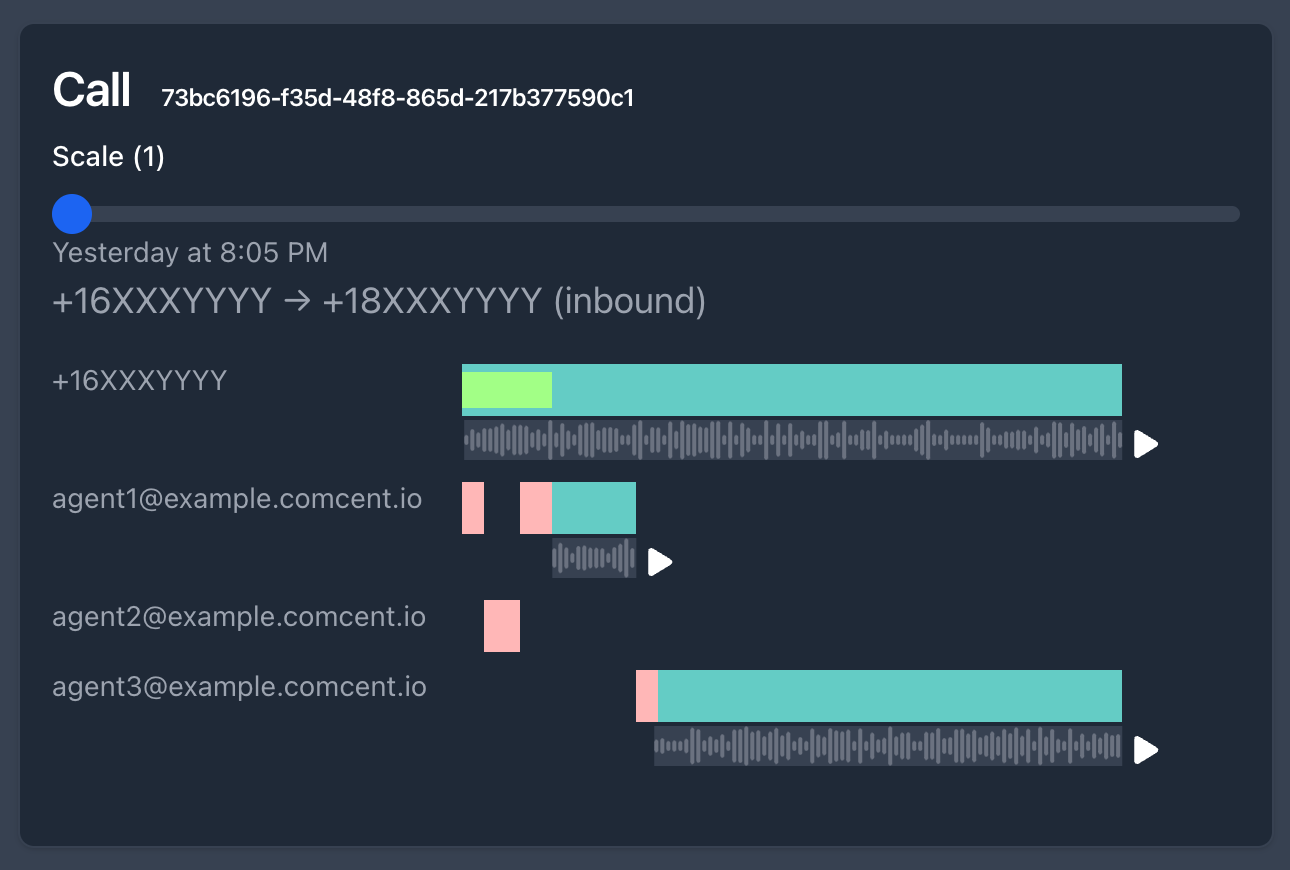Viewport: 1290px width, 870px height.
Task: Click the caller's audio waveform
Action: click(x=793, y=439)
